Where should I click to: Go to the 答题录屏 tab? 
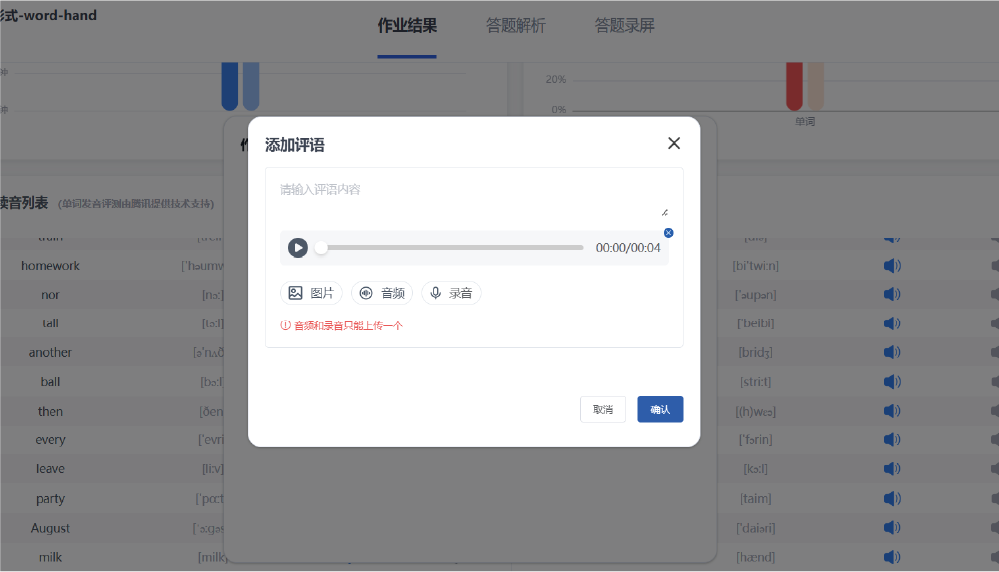coord(625,26)
